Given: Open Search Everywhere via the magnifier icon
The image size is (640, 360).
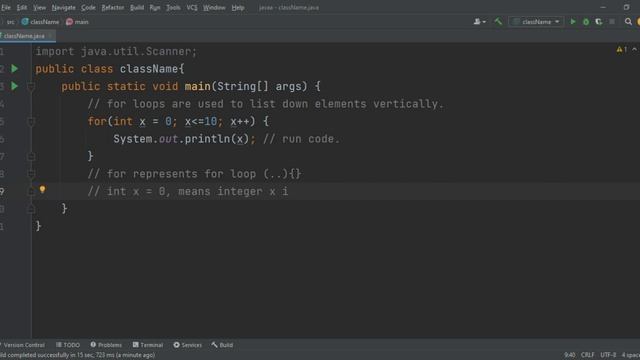Looking at the screenshot, I should click(x=628, y=22).
